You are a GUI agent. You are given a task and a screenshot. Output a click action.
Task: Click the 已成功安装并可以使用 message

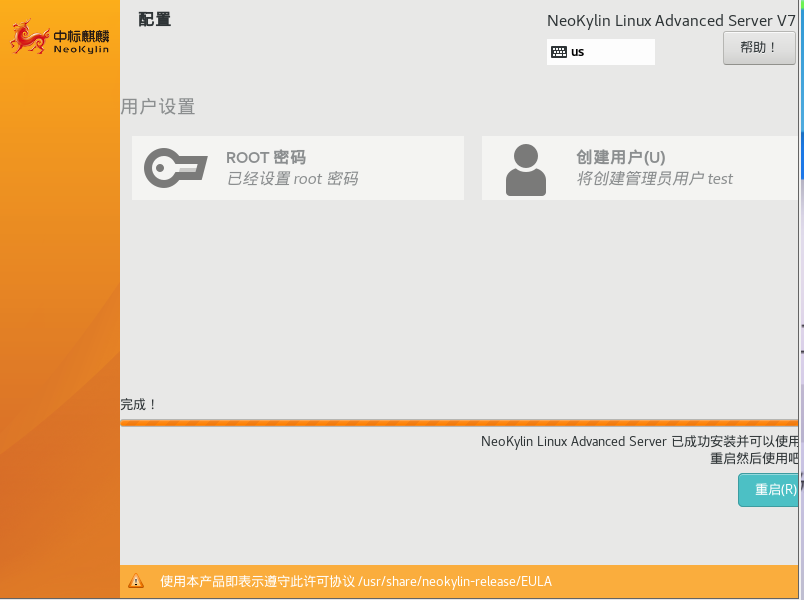point(639,442)
